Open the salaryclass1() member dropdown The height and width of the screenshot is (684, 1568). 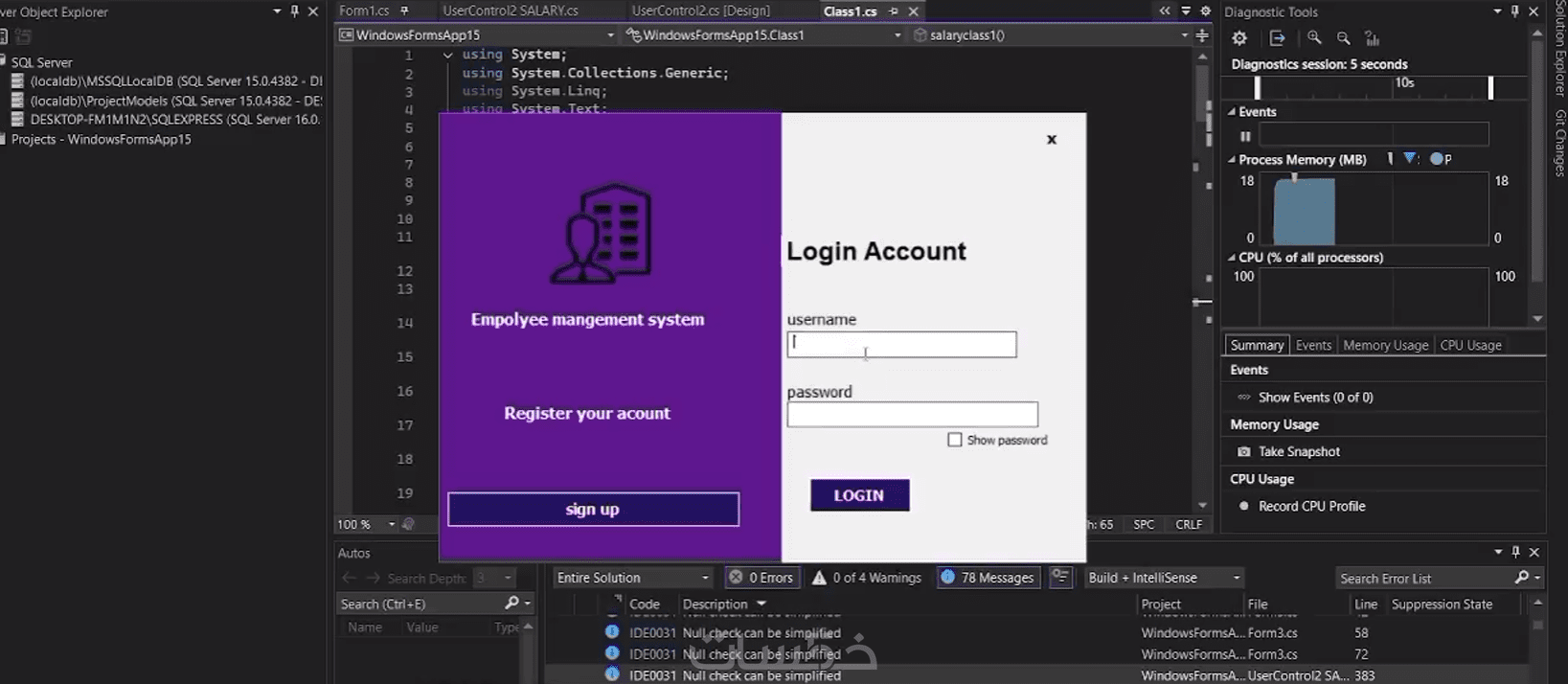pos(1184,35)
